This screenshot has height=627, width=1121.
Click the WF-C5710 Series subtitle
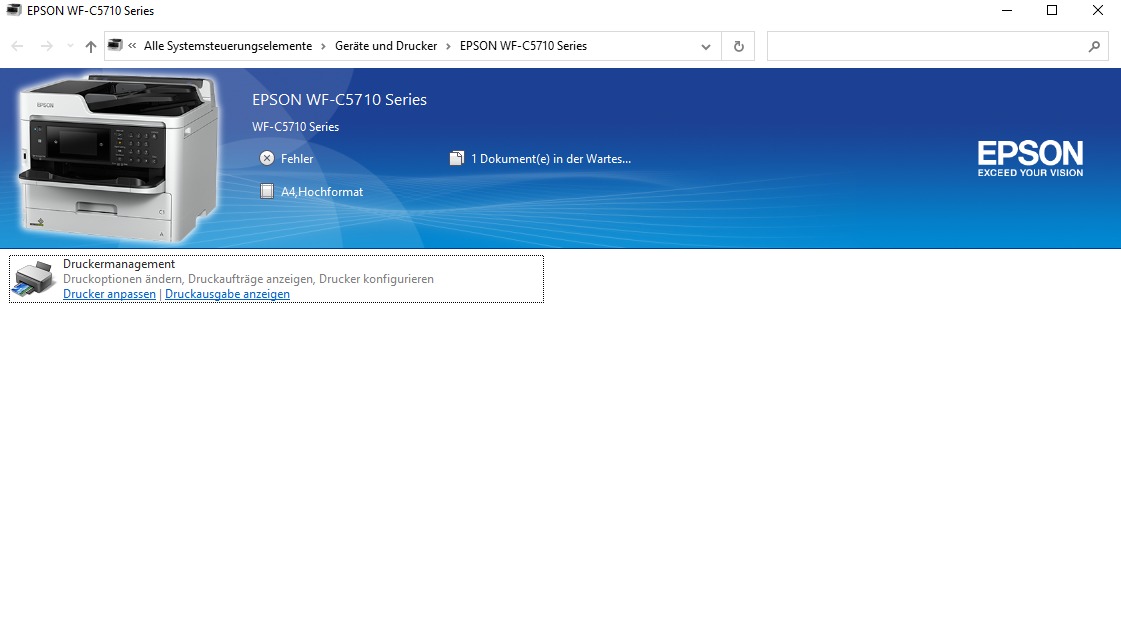point(295,127)
